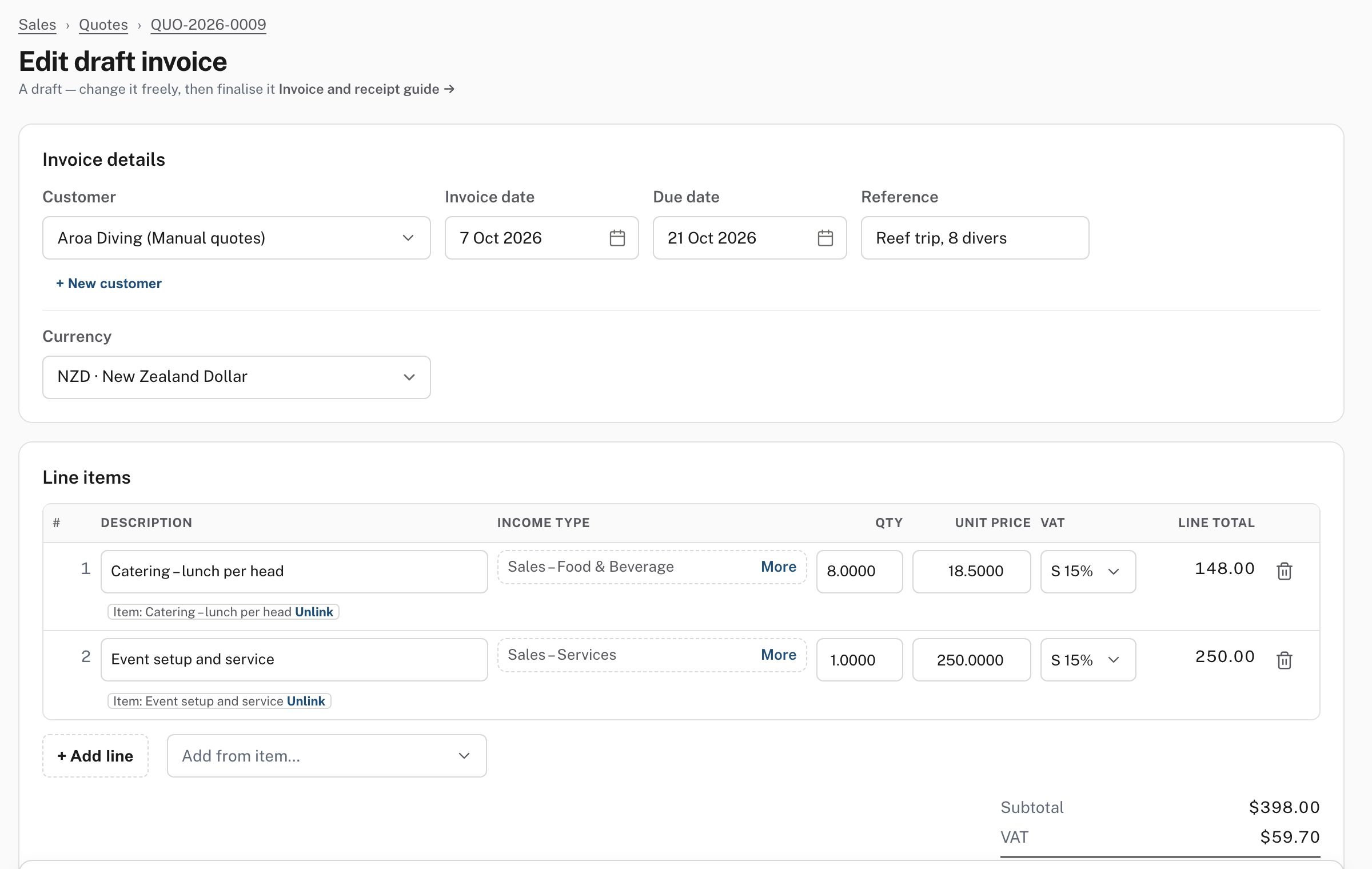Click the INCOME TYPE column header
The image size is (1372, 869).
coord(543,523)
